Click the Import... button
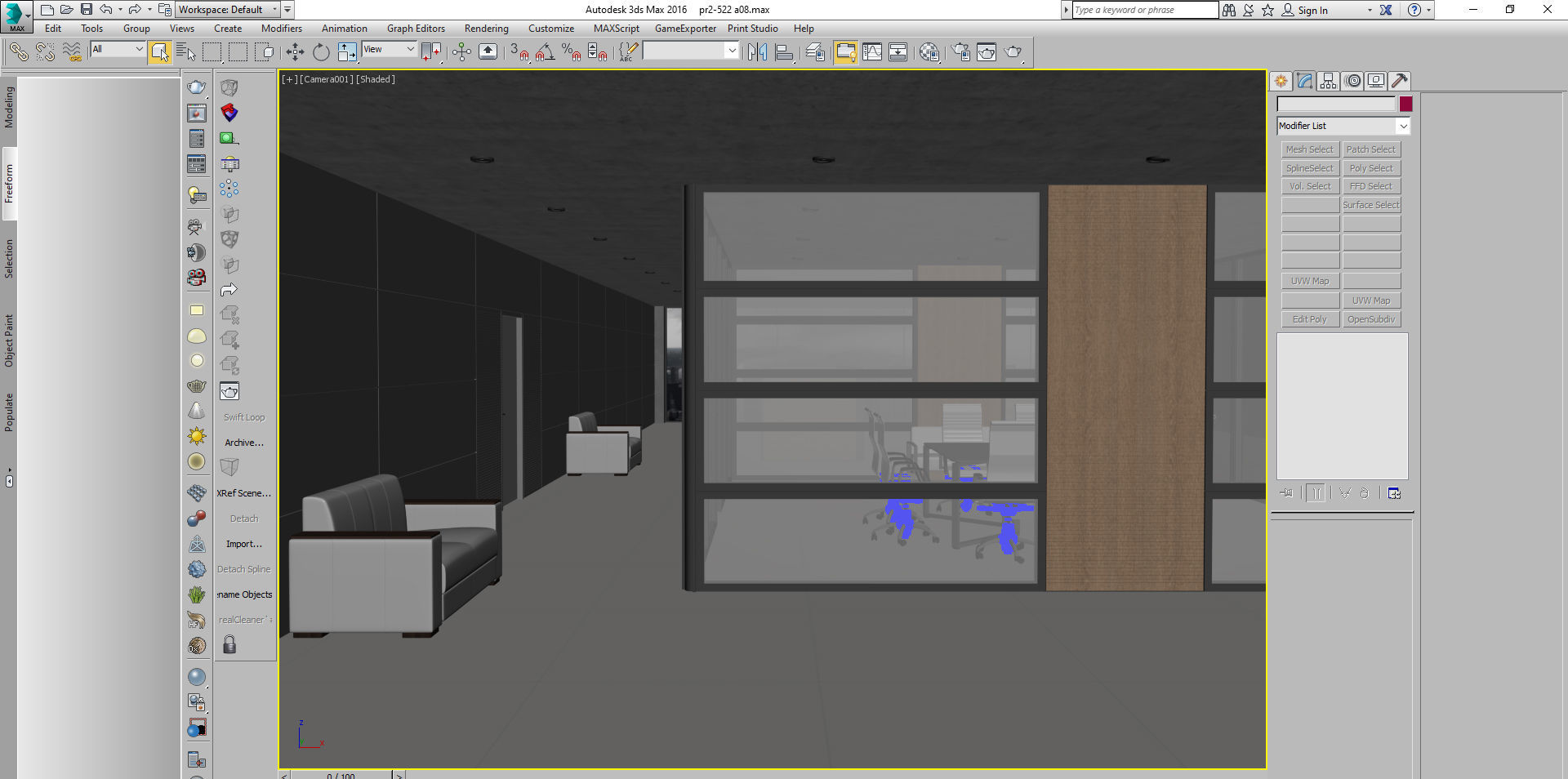The height and width of the screenshot is (779, 1568). coord(244,544)
